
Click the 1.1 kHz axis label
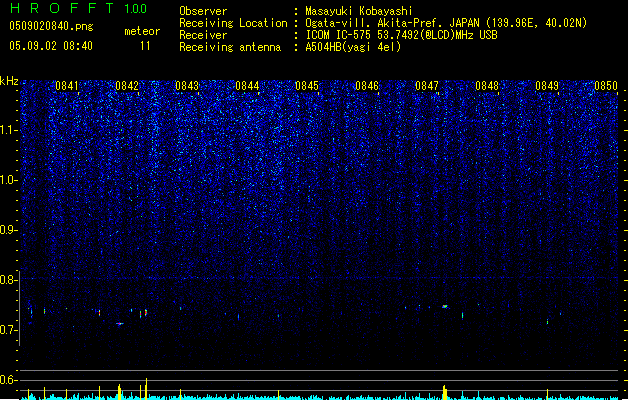tap(8, 130)
